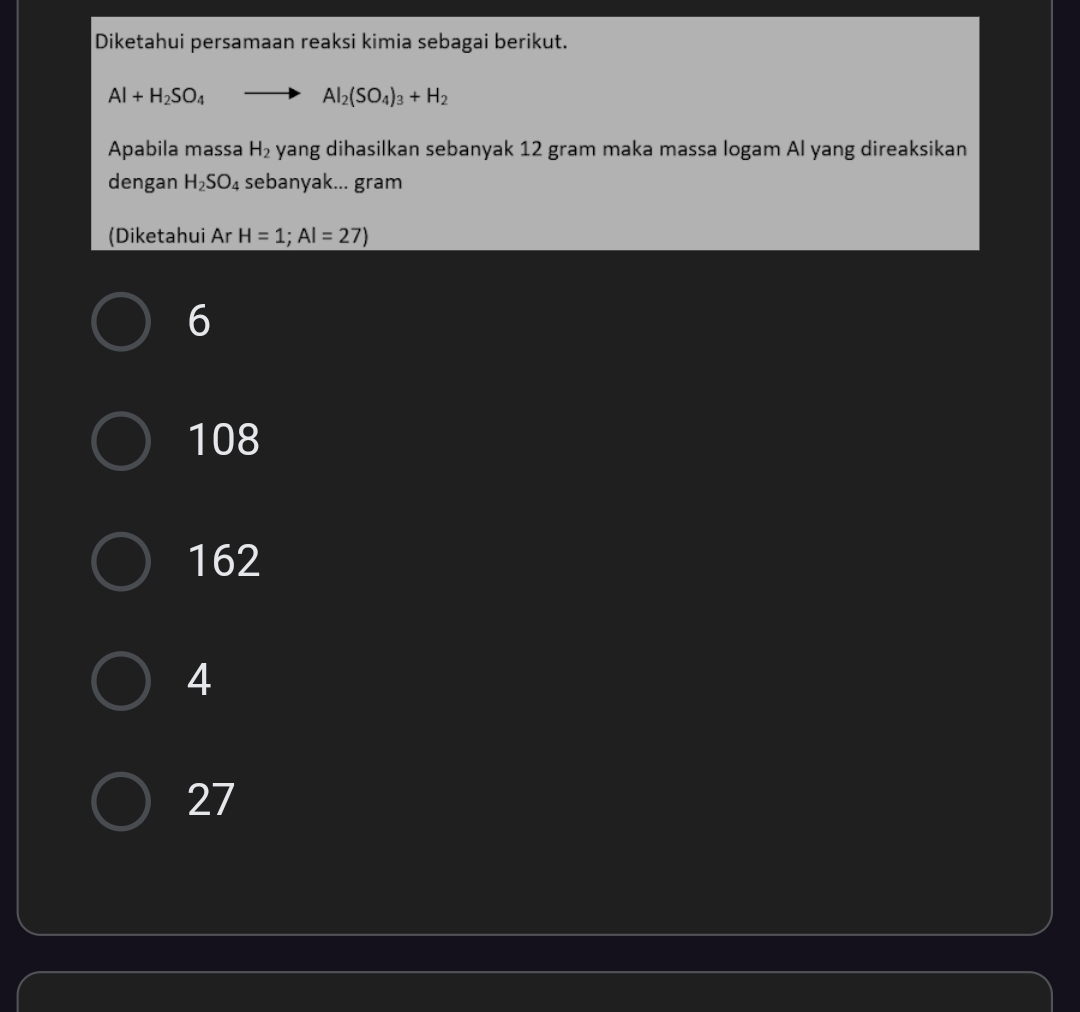
Task: Click the answer label text 4
Action: click(x=199, y=680)
